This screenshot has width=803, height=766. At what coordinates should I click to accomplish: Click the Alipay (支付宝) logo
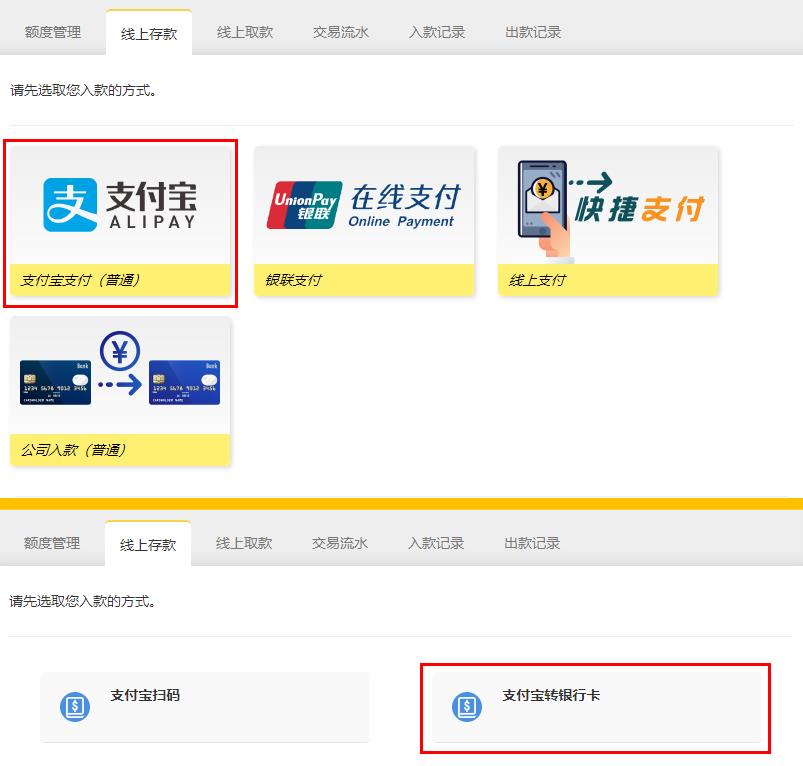tap(120, 204)
